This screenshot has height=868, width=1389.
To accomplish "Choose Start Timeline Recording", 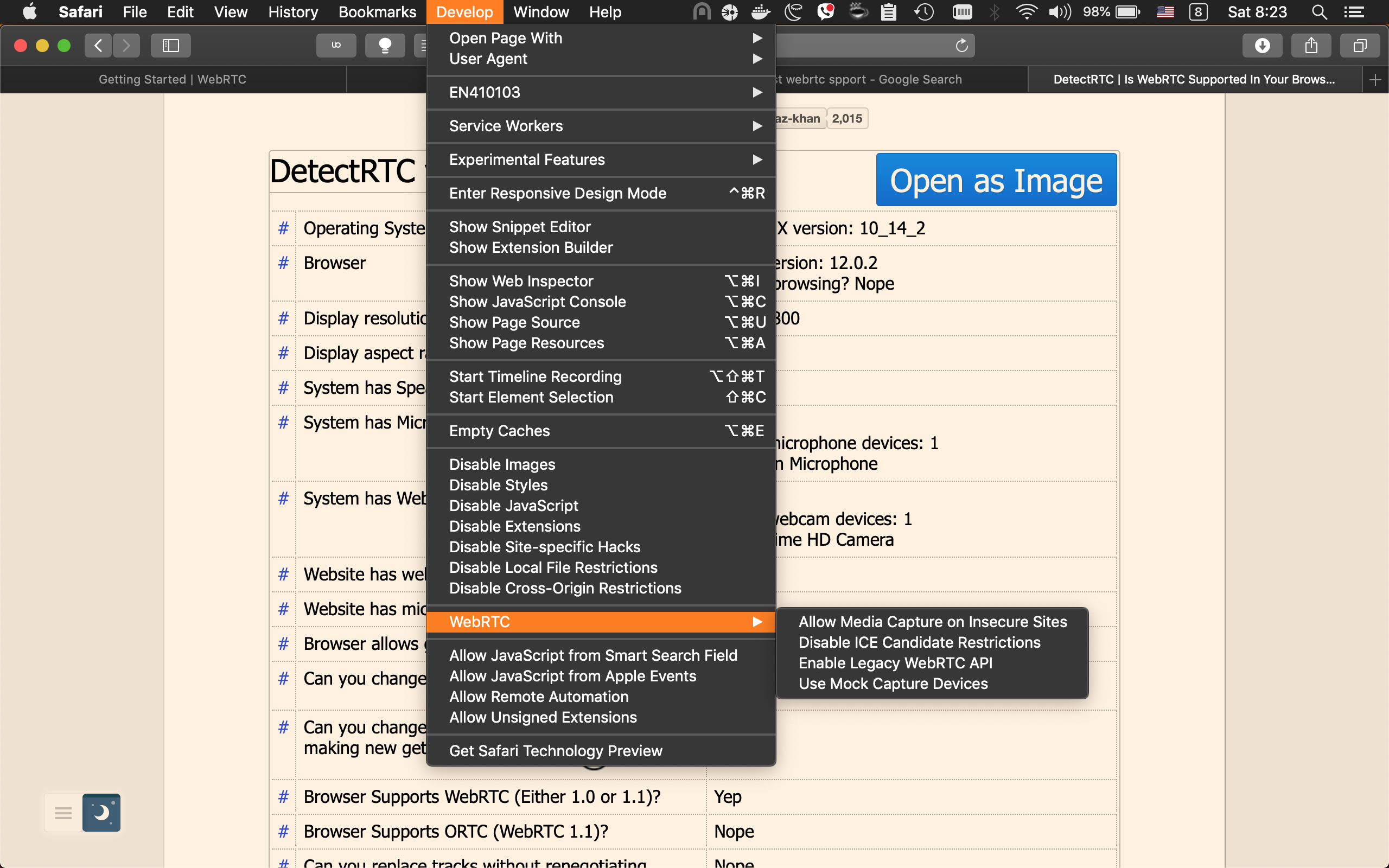I will [x=601, y=376].
